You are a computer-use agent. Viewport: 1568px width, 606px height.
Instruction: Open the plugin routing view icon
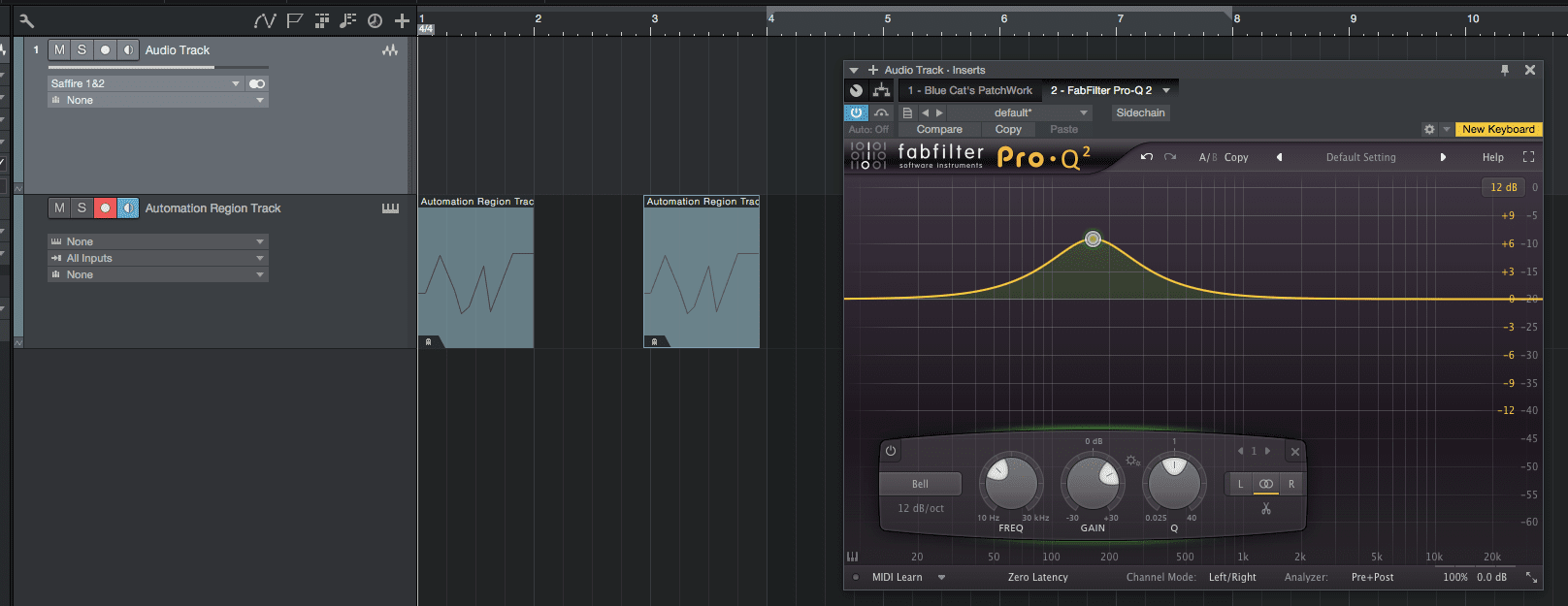coord(881,90)
